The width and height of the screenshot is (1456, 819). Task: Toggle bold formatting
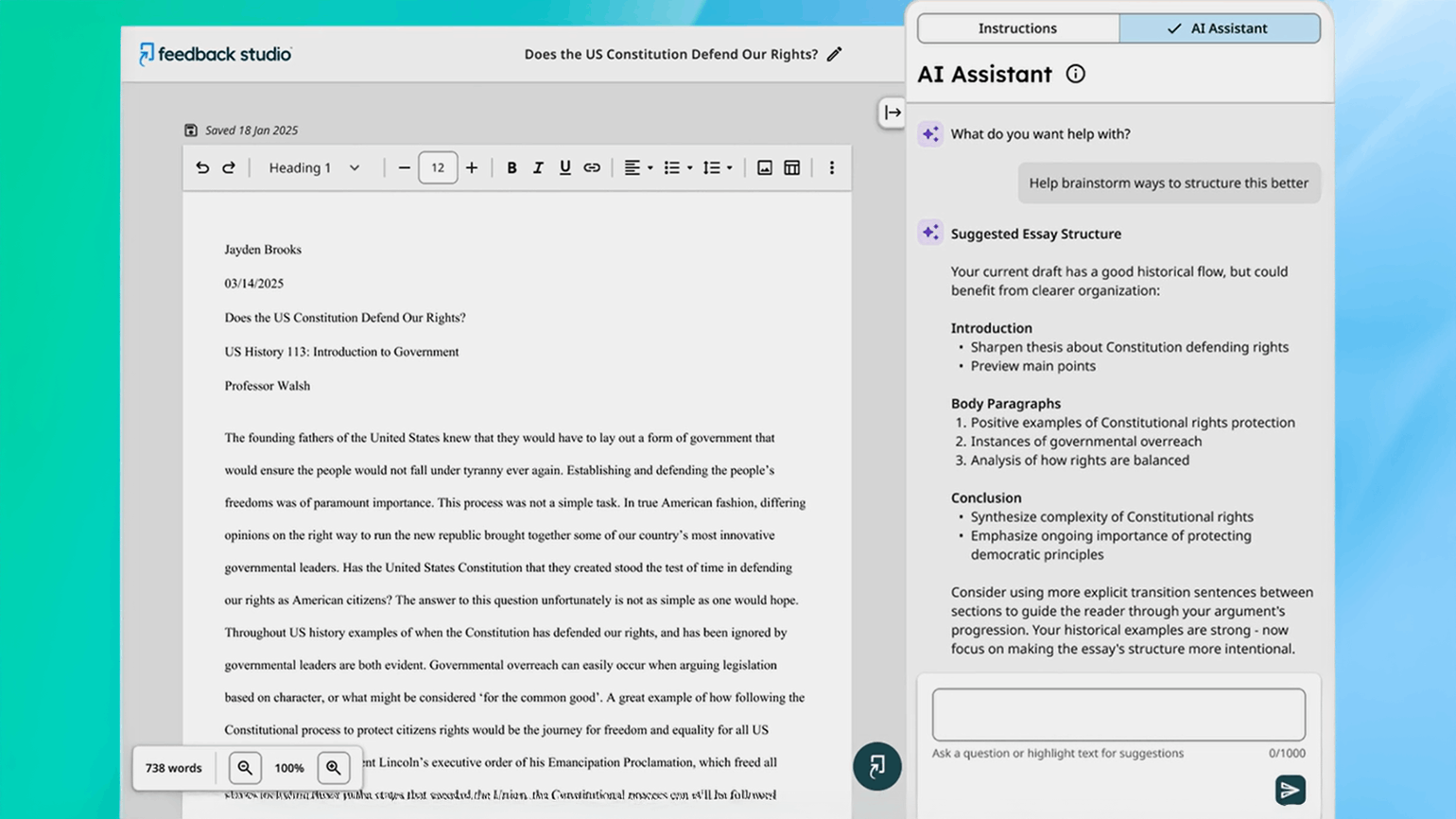[x=511, y=167]
